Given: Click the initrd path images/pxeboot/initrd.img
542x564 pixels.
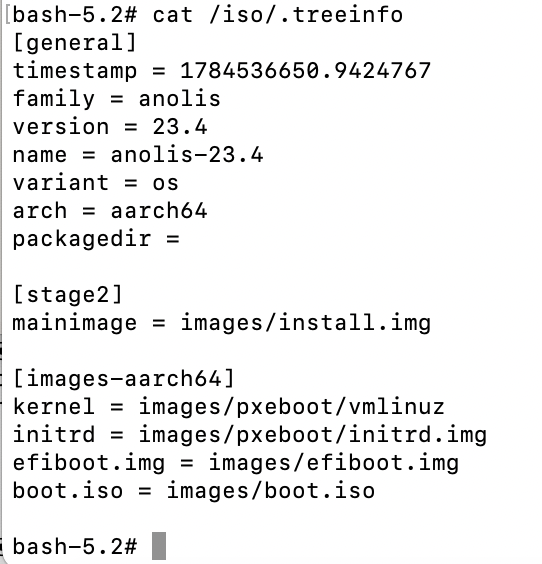Looking at the screenshot, I should (x=313, y=435).
